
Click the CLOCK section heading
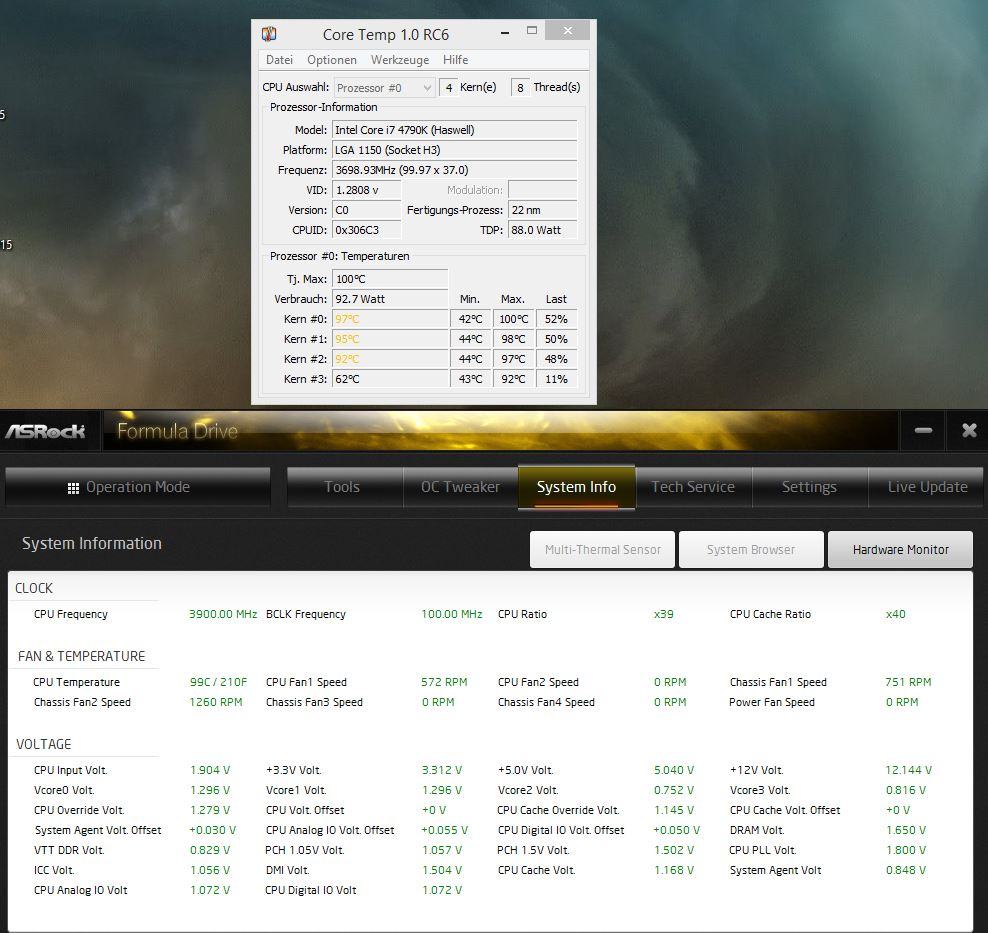(x=34, y=588)
